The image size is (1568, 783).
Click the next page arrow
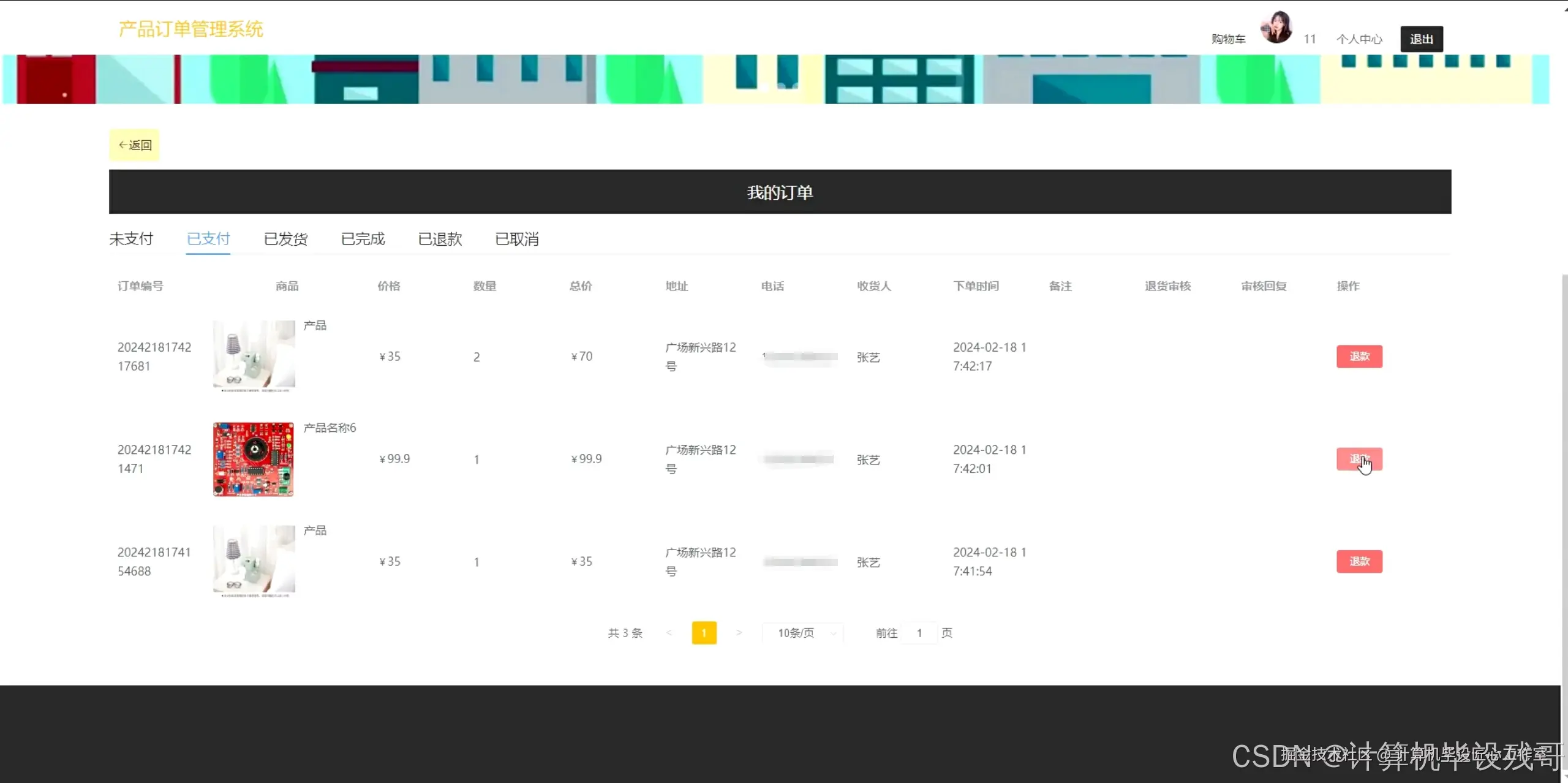pyautogui.click(x=739, y=633)
